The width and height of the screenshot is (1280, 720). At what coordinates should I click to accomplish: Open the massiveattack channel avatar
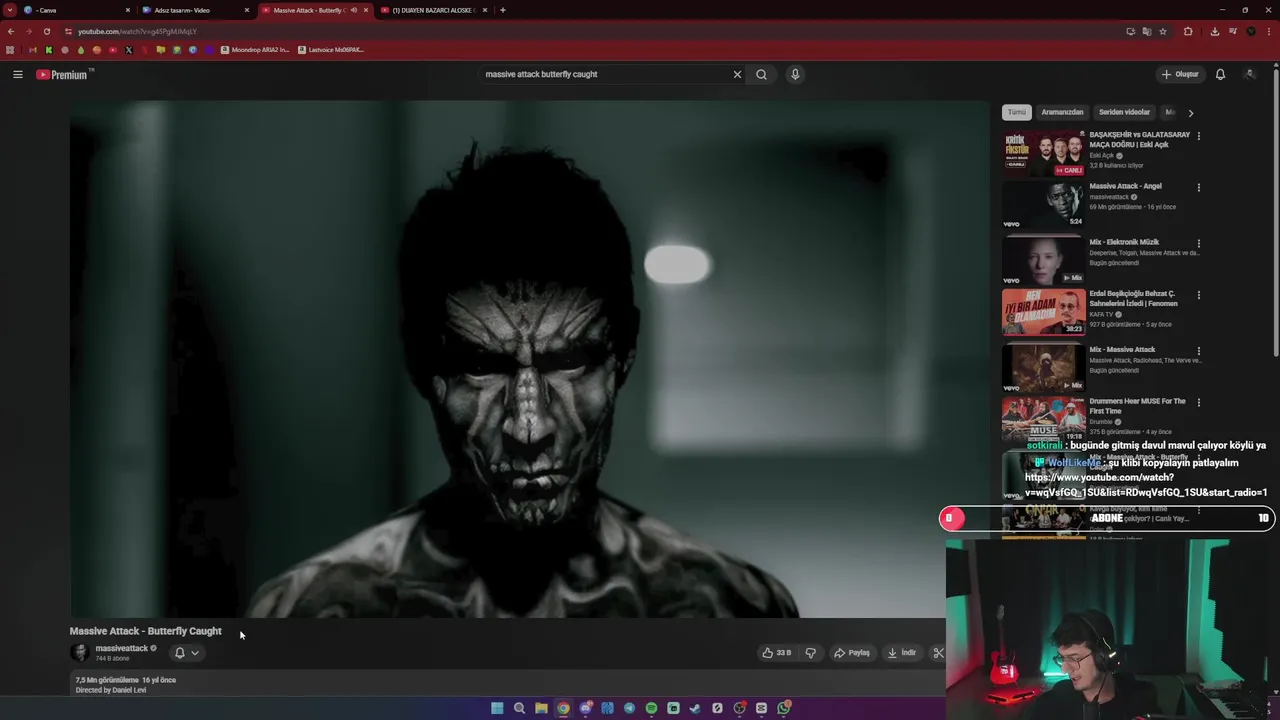pyautogui.click(x=79, y=652)
